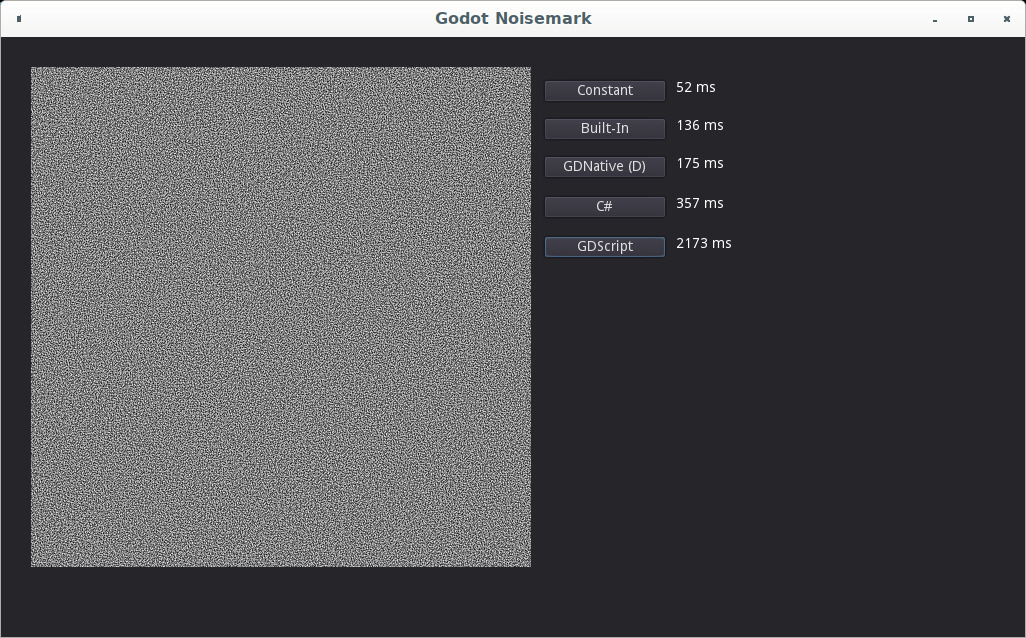The height and width of the screenshot is (638, 1026).
Task: Click the 136 ms result label
Action: tap(700, 125)
